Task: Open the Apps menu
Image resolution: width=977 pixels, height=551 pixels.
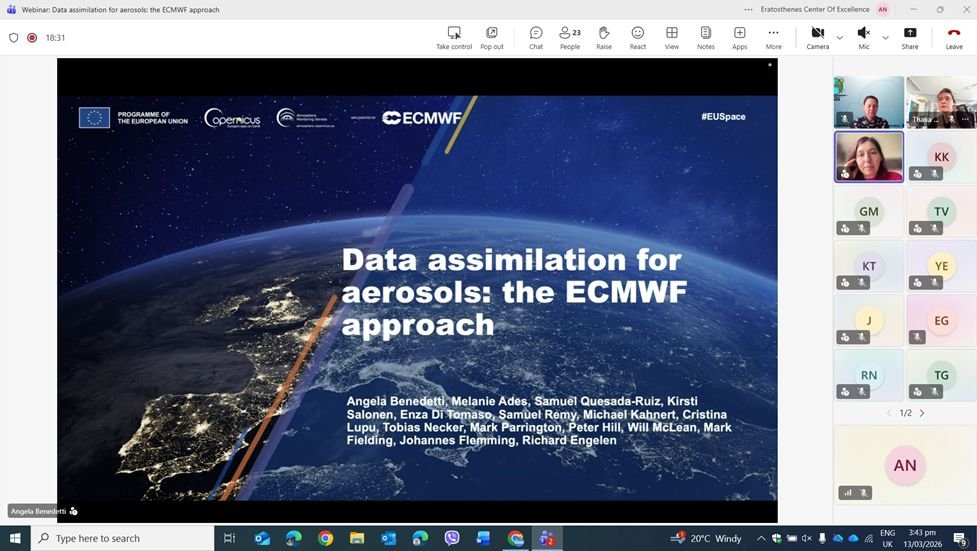Action: click(739, 37)
